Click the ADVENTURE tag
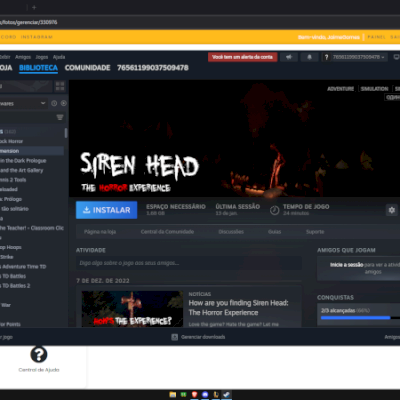 coord(340,89)
